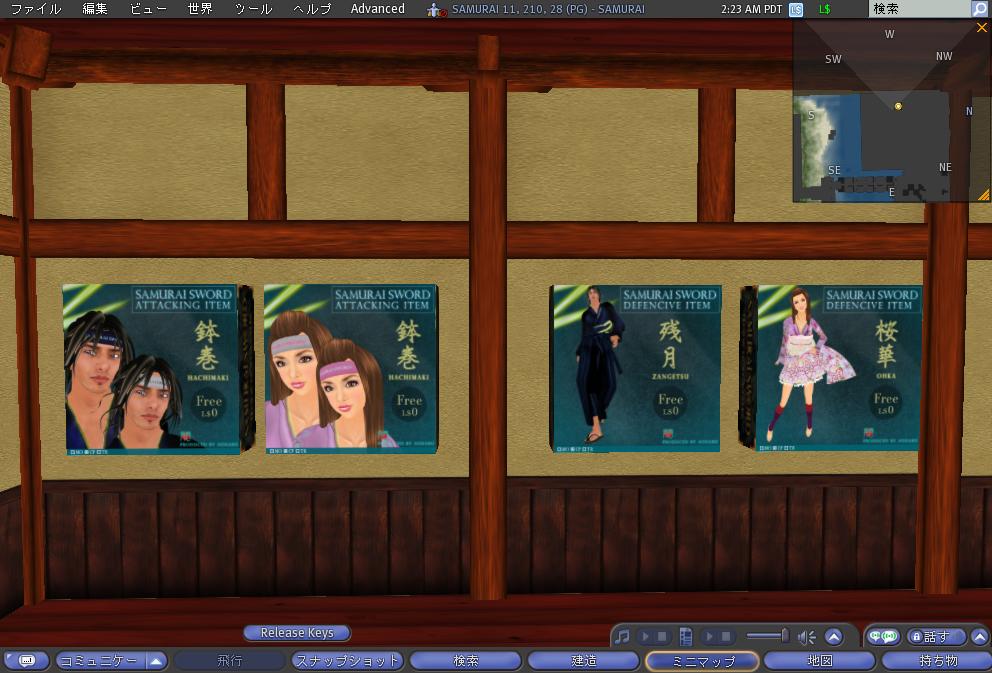Click the OHKA defensive item poster
This screenshot has height=673, width=992.
838,368
